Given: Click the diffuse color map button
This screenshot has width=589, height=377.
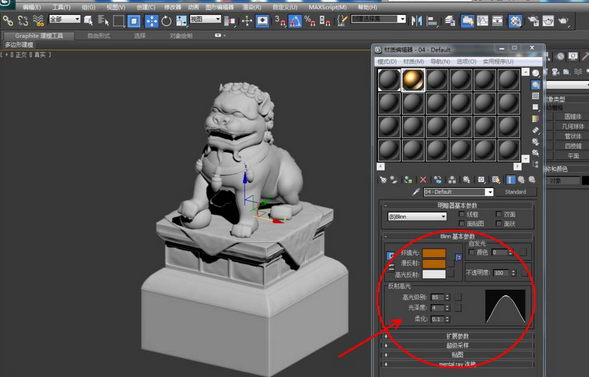Looking at the screenshot, I should pyautogui.click(x=451, y=263).
